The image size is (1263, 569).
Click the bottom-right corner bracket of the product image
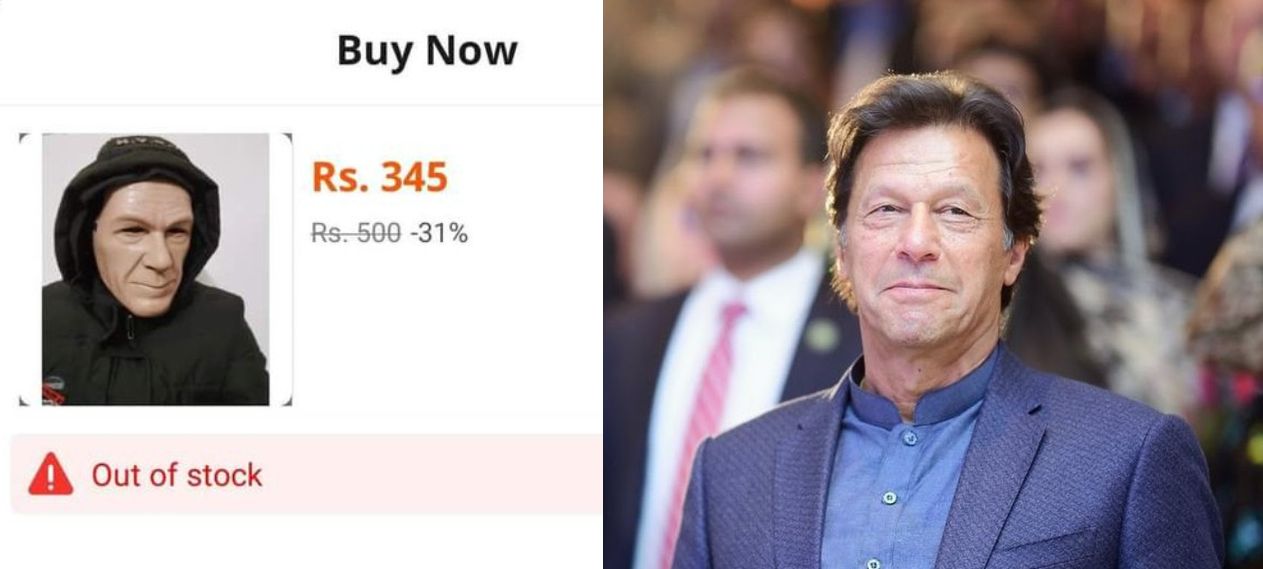coord(288,401)
